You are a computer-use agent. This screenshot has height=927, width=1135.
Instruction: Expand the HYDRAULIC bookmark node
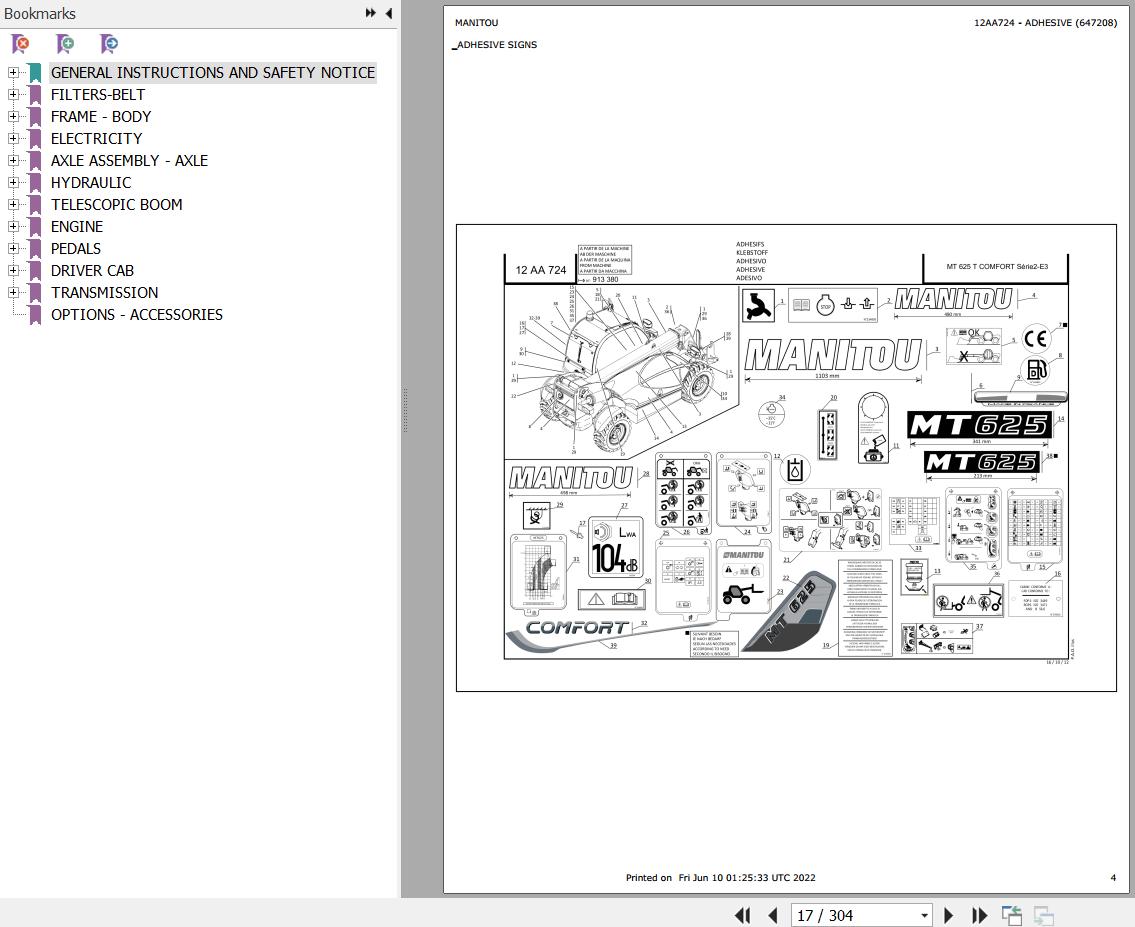pos(13,182)
